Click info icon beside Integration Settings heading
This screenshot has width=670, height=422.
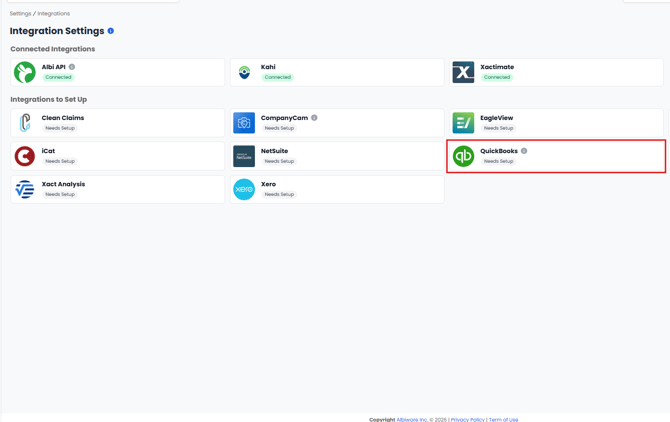click(111, 31)
